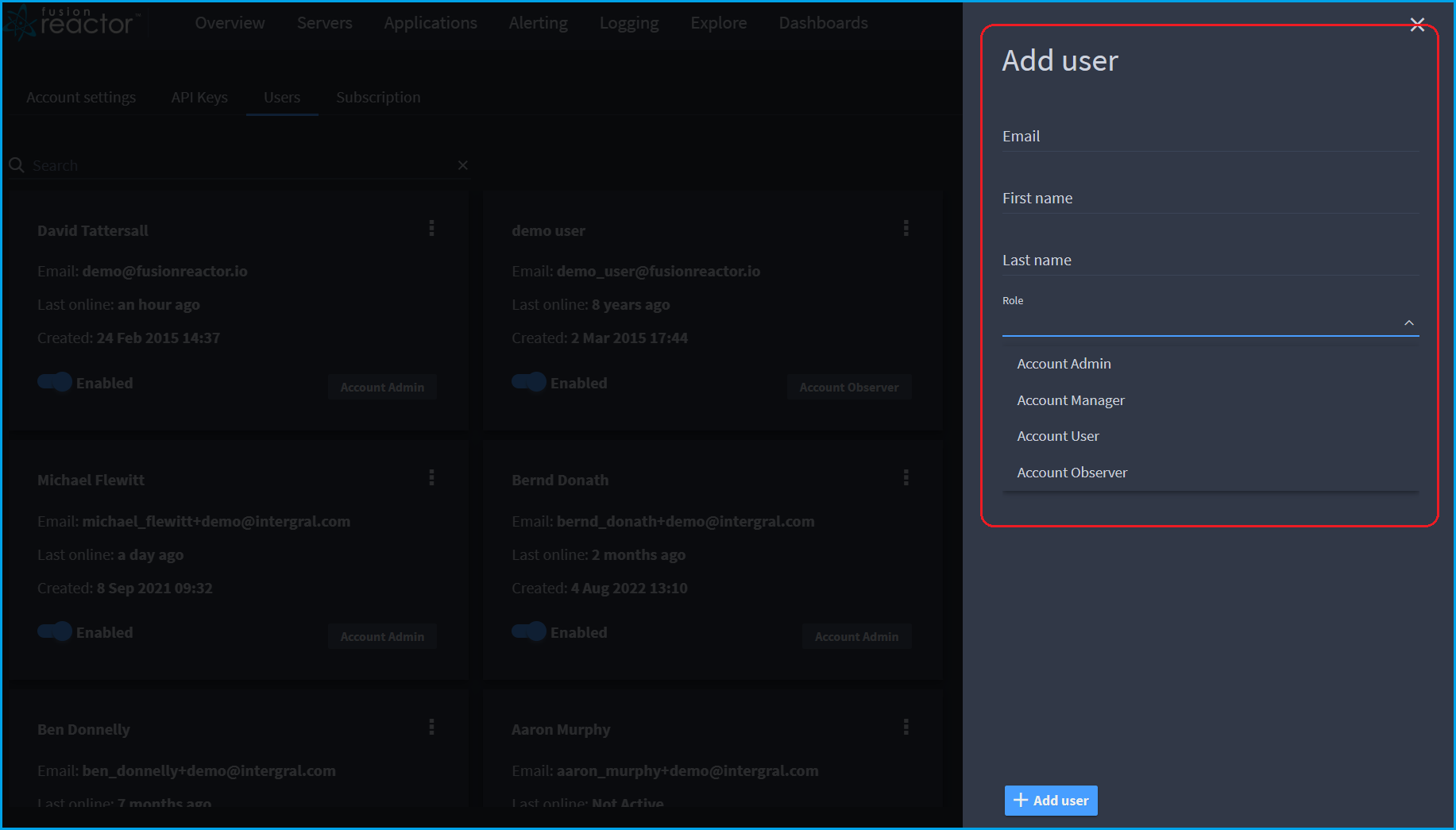The image size is (1456, 830).
Task: Click ben_donnelly+demo@intergral.com email
Action: 209,770
